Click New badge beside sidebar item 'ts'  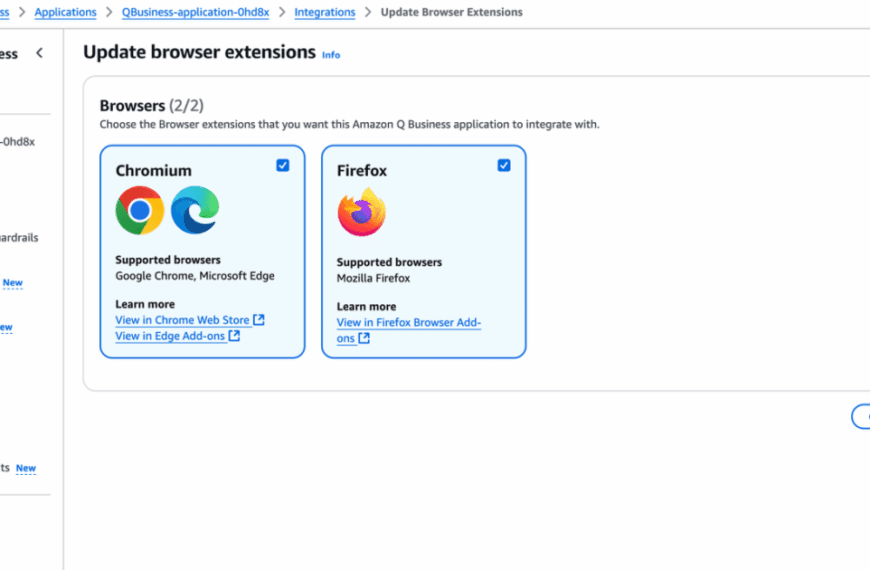click(x=26, y=468)
